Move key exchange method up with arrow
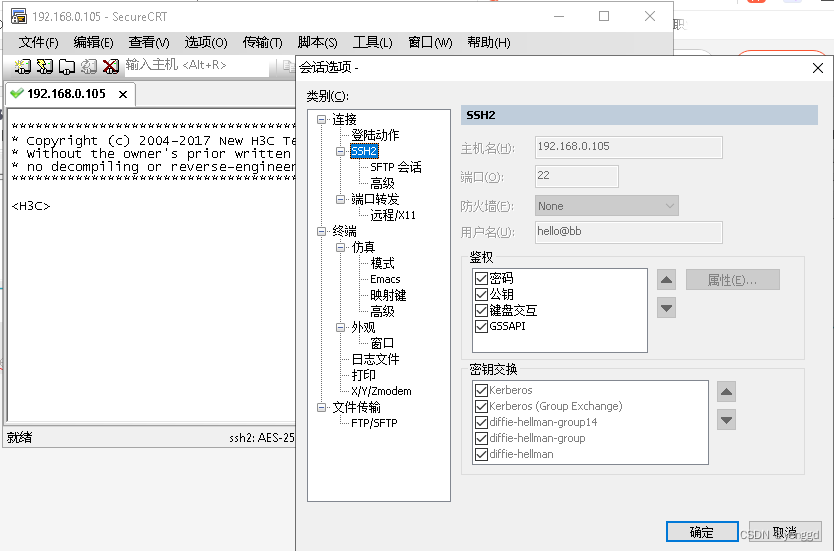This screenshot has width=834, height=551. [726, 392]
